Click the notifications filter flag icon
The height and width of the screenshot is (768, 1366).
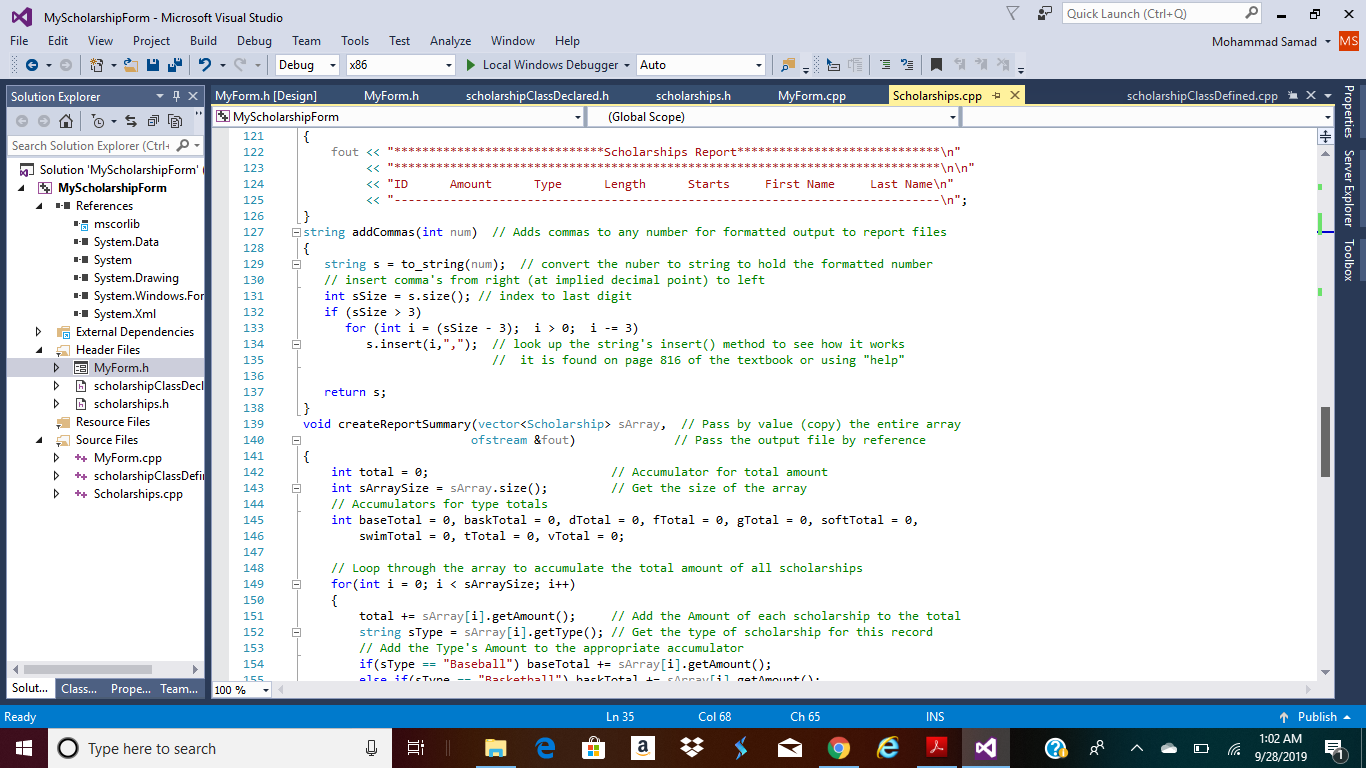tap(1013, 13)
